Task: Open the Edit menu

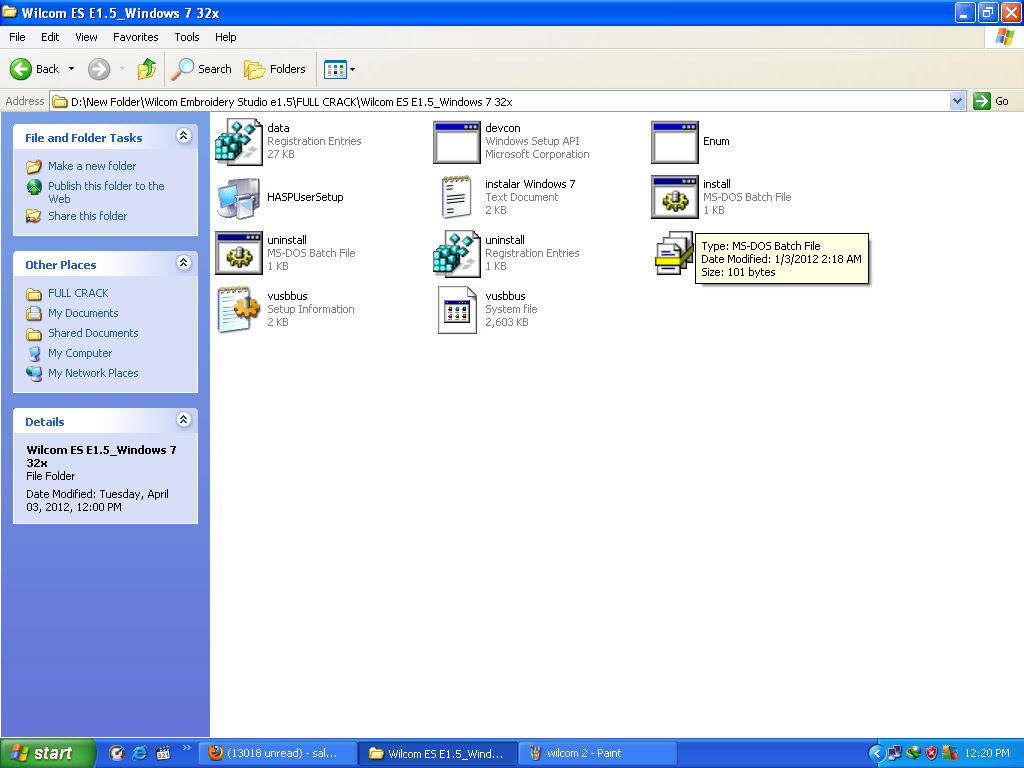Action: pos(50,37)
